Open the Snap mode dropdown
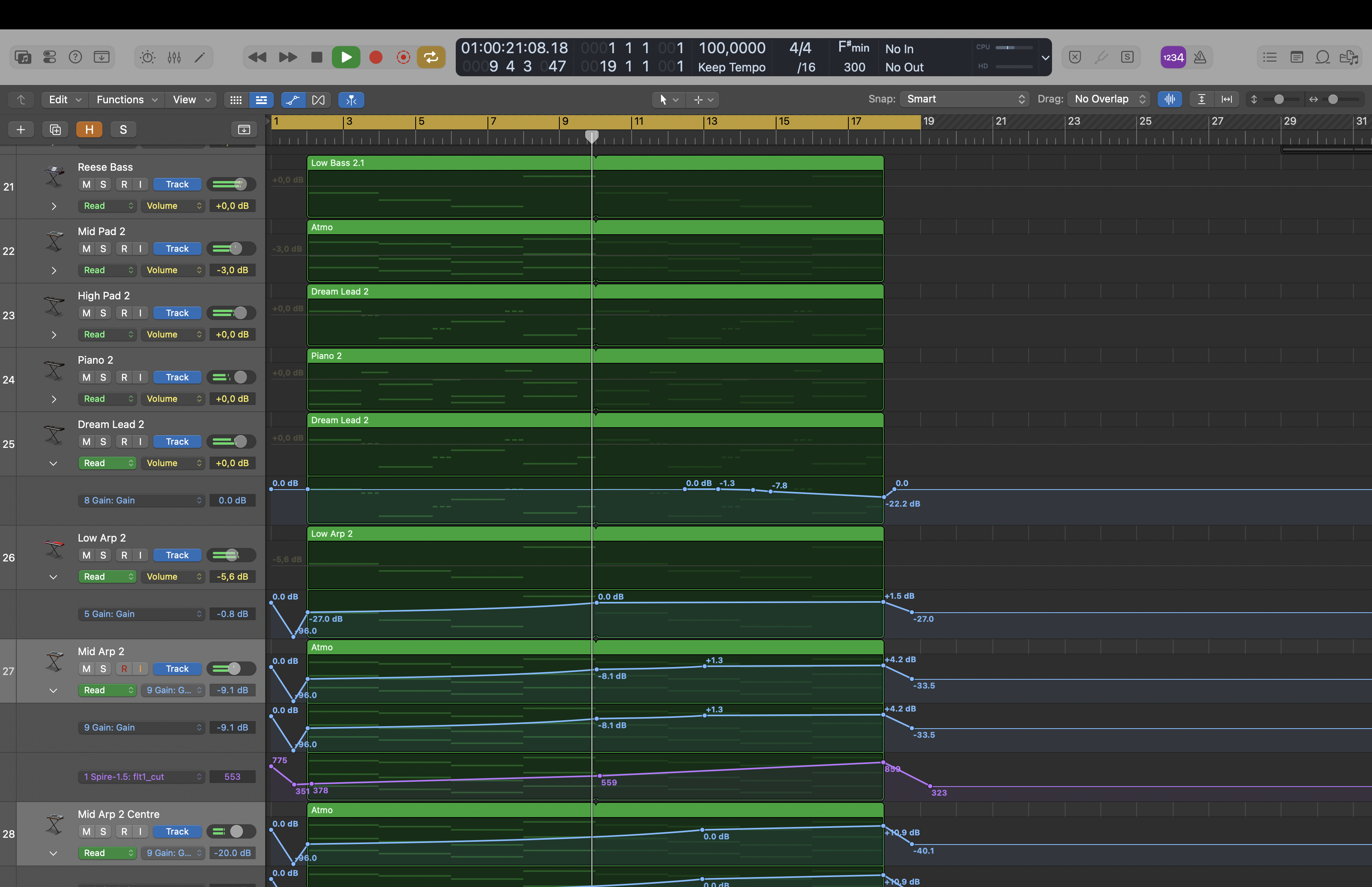Viewport: 1372px width, 887px height. [963, 99]
